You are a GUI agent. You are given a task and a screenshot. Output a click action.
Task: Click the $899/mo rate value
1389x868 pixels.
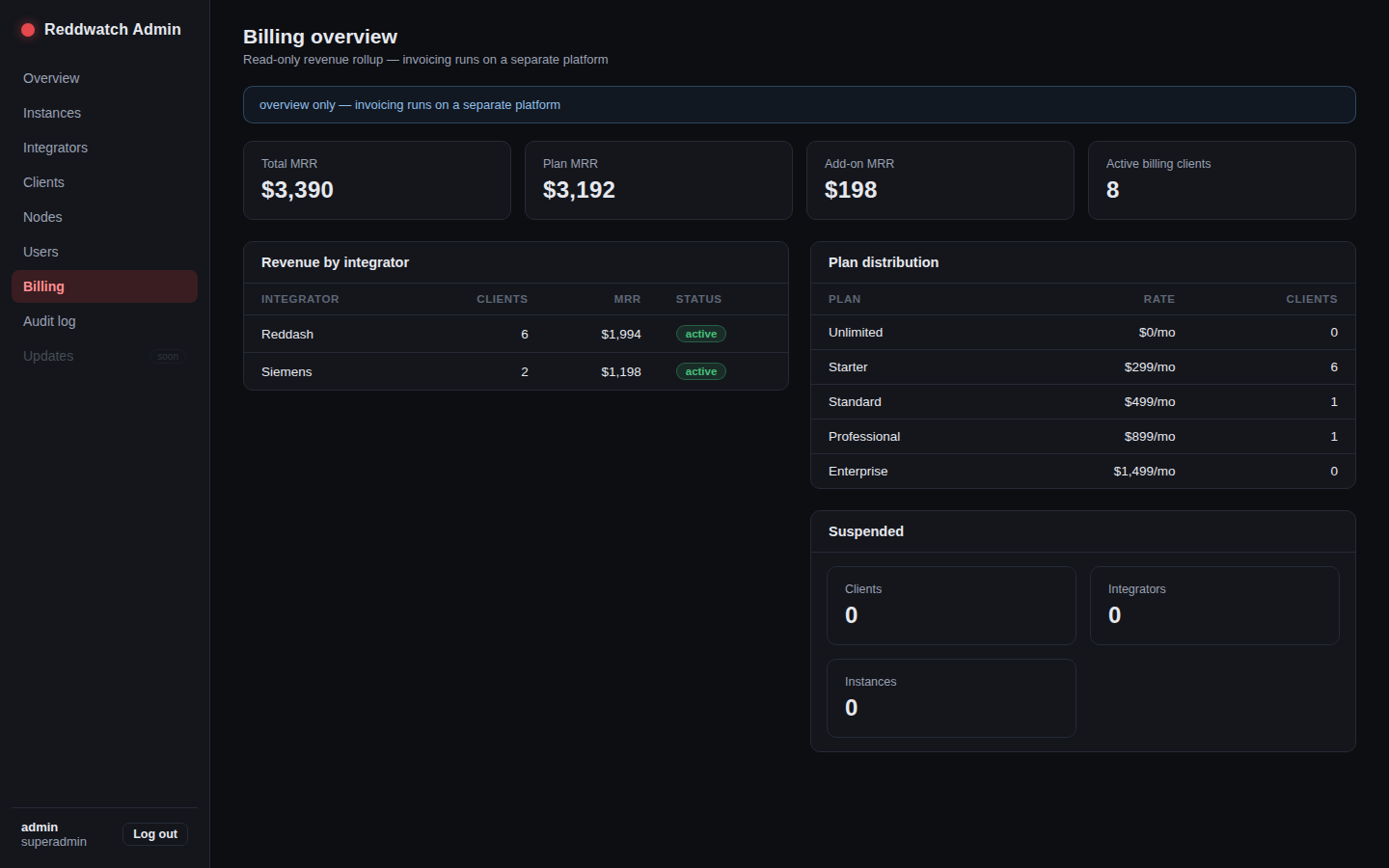pos(1150,437)
